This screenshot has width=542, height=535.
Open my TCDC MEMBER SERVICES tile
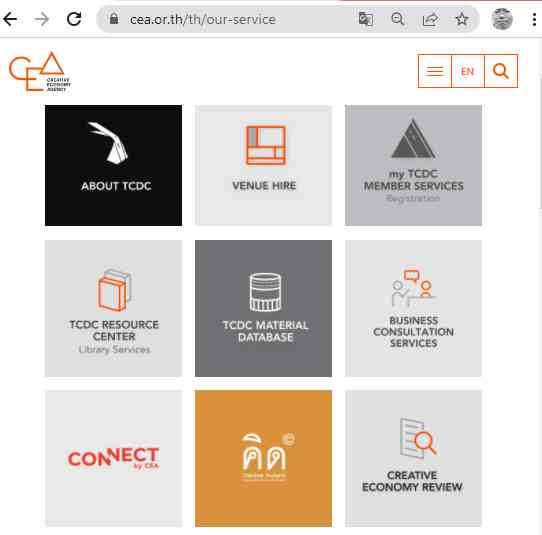413,166
